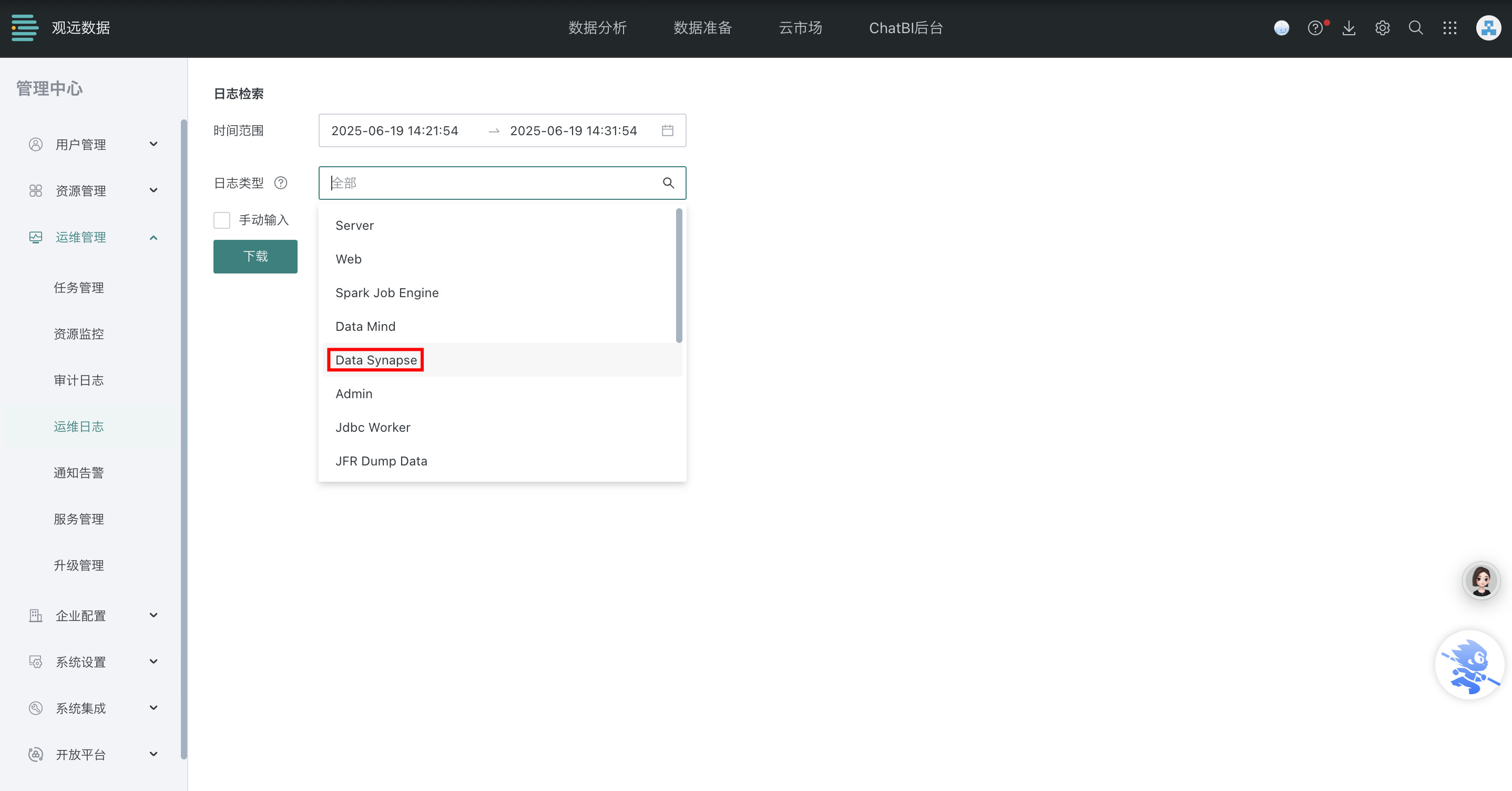Screen dimensions: 1512x791
Task: Expand the 开放平台 chevron
Action: pos(154,754)
